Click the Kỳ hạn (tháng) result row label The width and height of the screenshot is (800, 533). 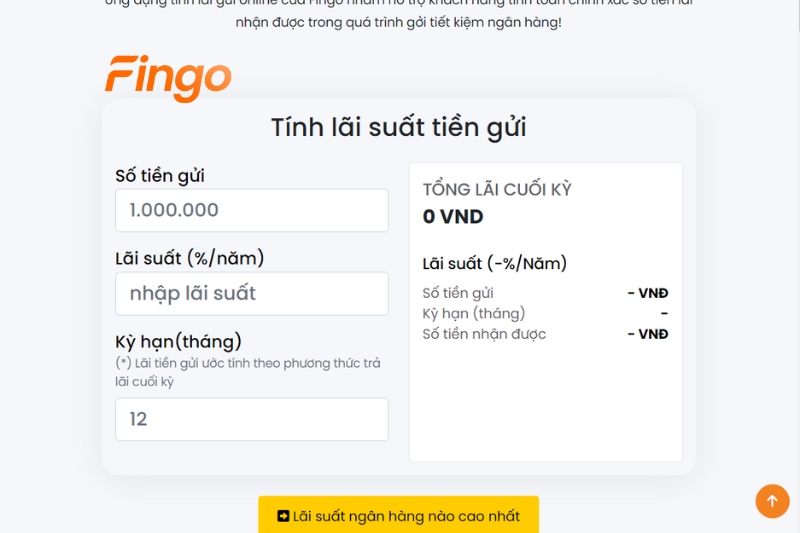pyautogui.click(x=473, y=313)
